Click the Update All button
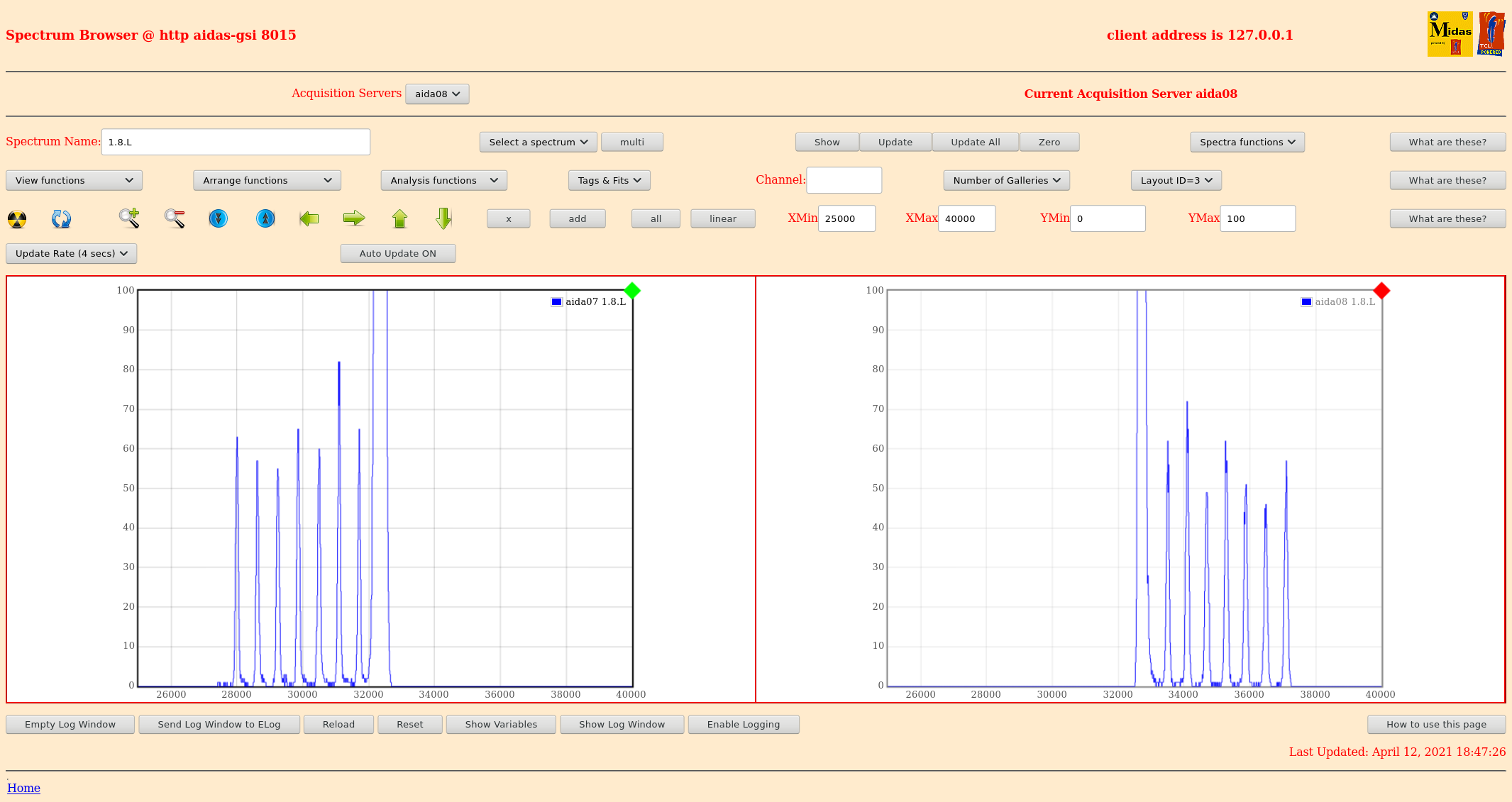Screen dimensions: 1512x802 976,143
